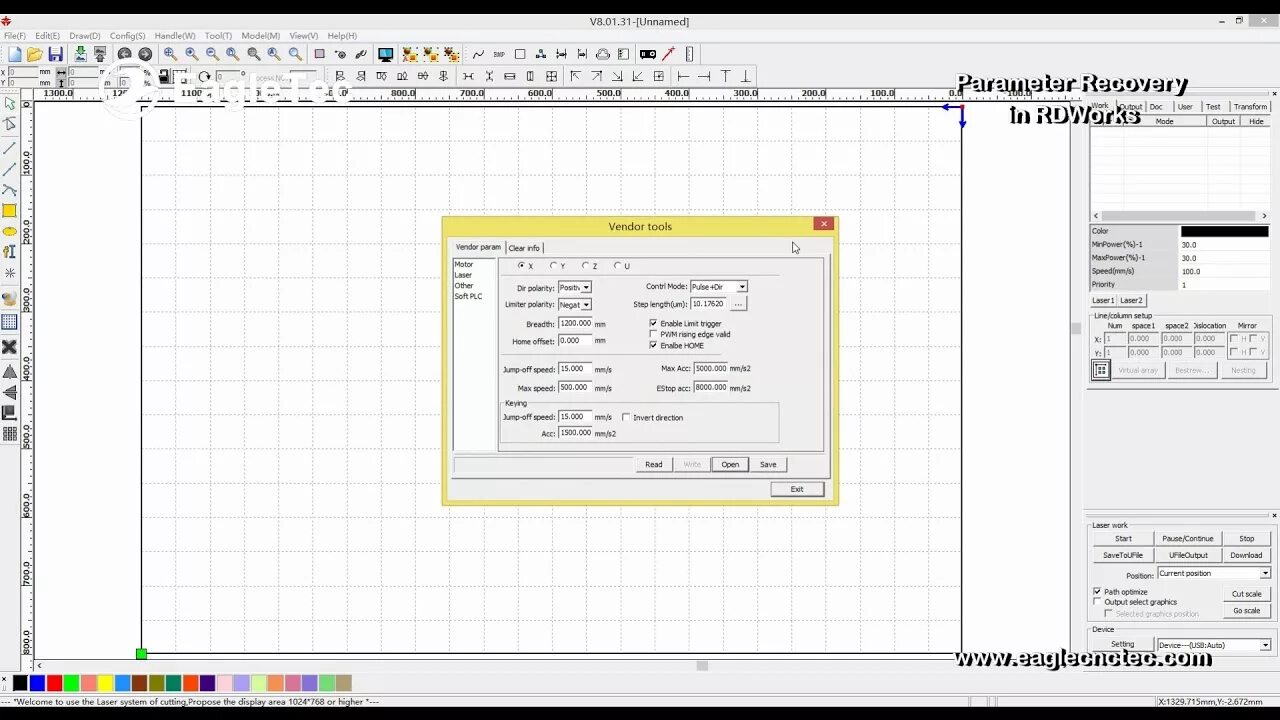Click the Redo arrow icon
The image size is (1280, 720).
click(x=145, y=54)
